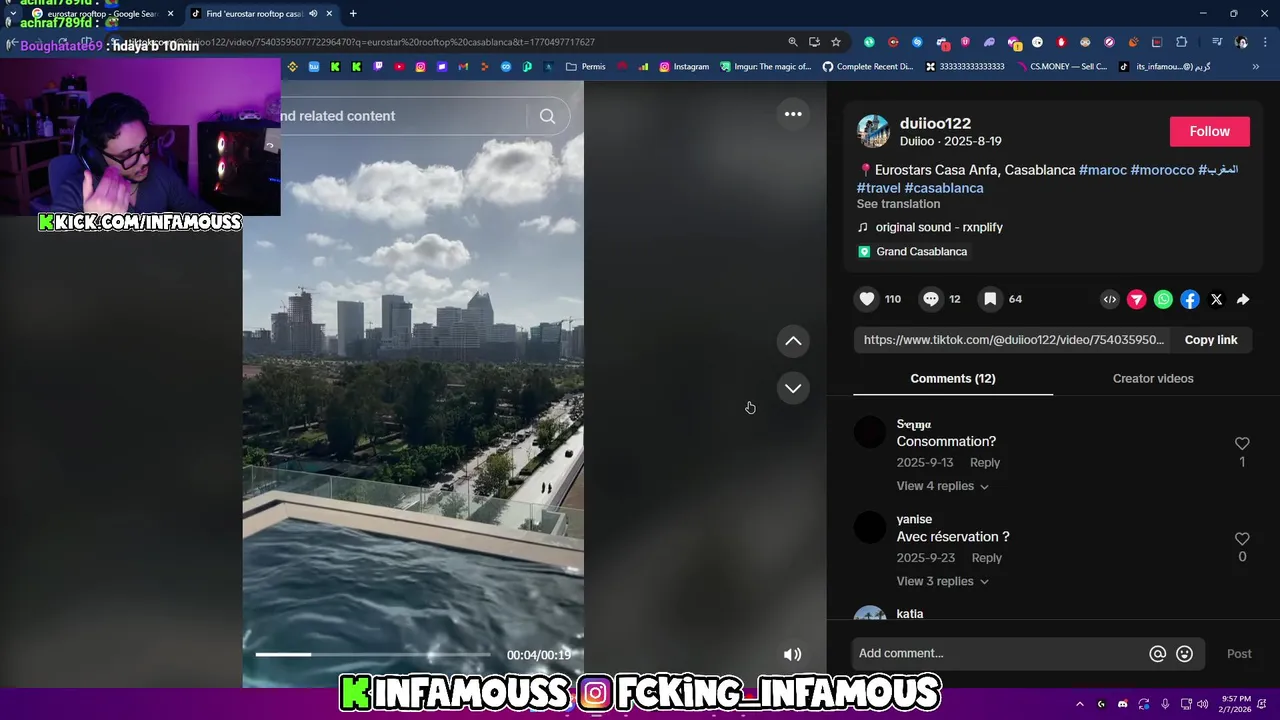The height and width of the screenshot is (720, 1280).
Task: Show more bookmarks chevron
Action: [x=1255, y=67]
